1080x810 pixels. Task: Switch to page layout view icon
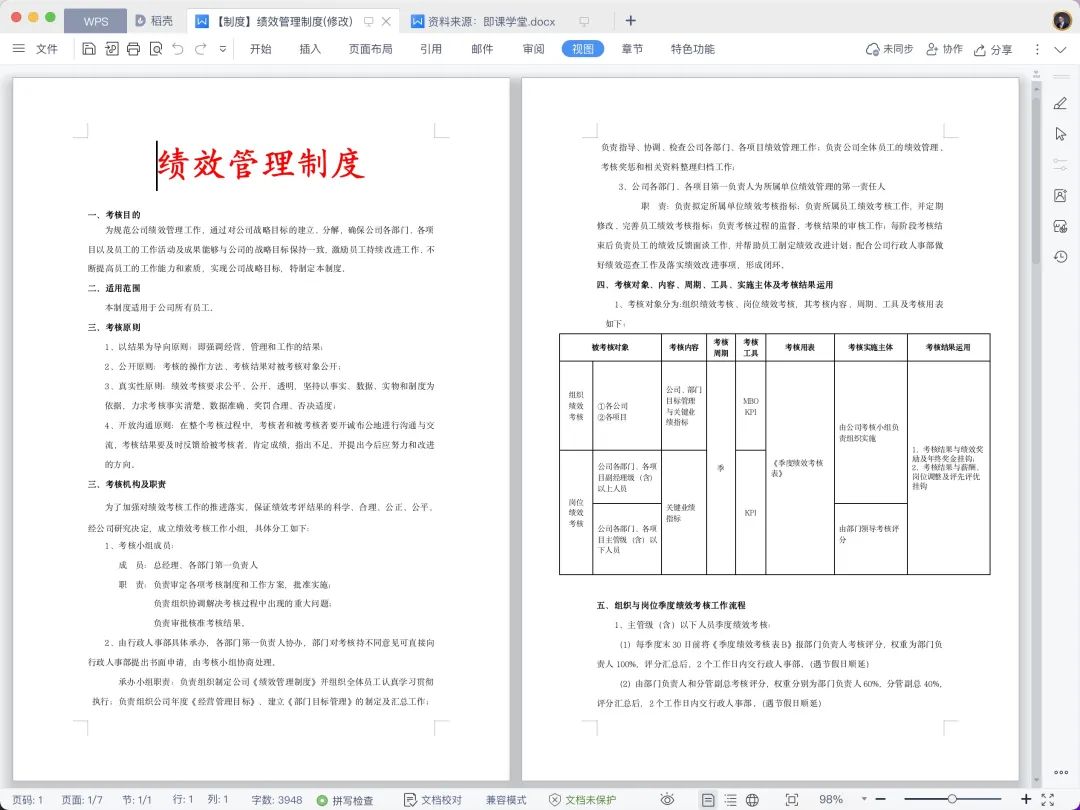[708, 800]
